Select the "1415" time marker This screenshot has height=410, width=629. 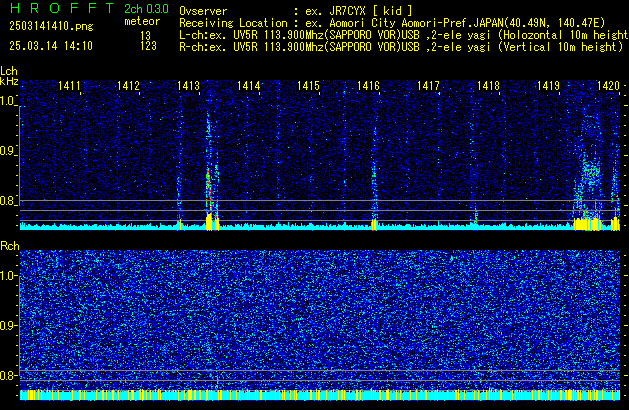308,86
